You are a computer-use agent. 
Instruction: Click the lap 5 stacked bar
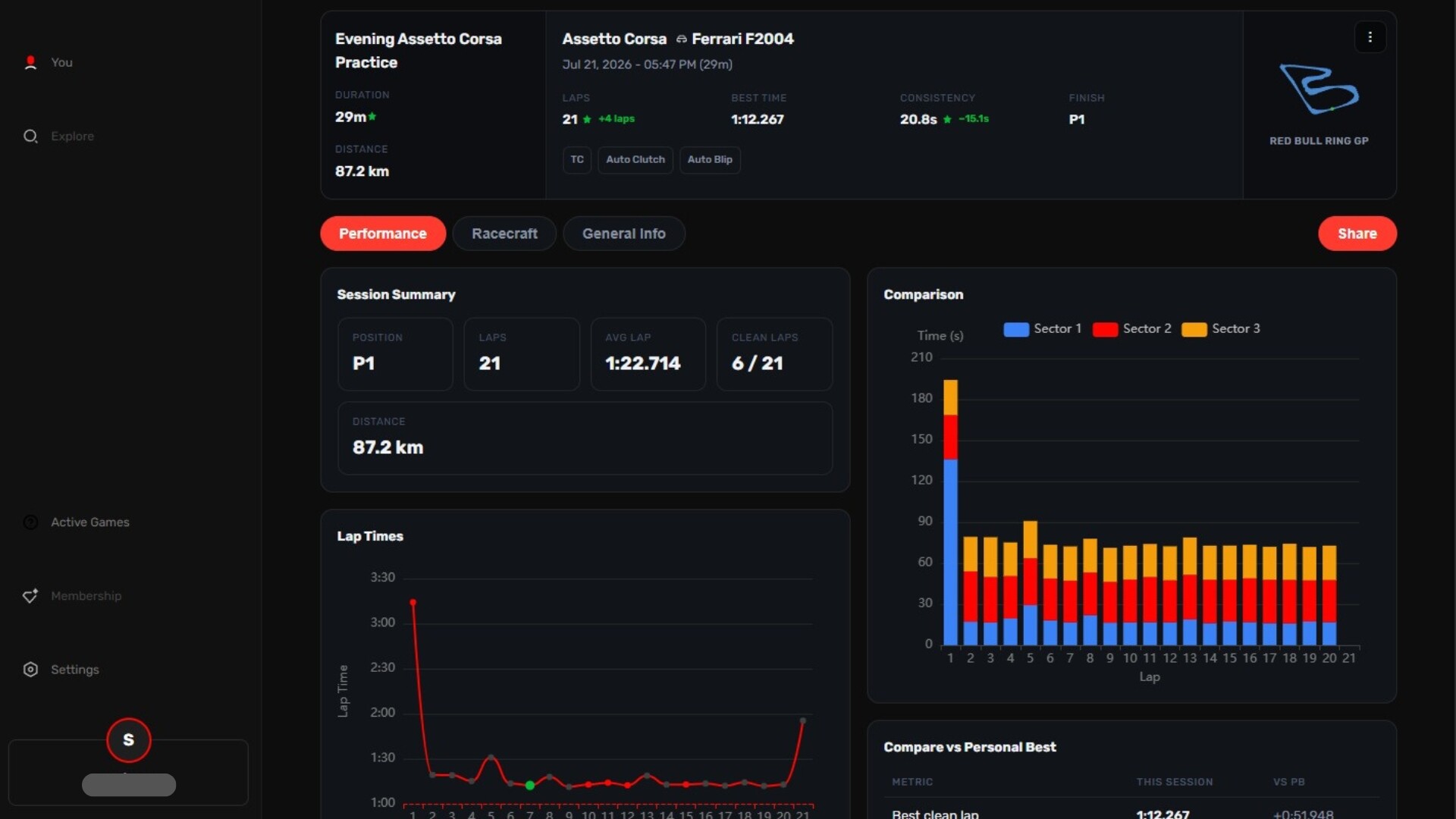click(1030, 583)
